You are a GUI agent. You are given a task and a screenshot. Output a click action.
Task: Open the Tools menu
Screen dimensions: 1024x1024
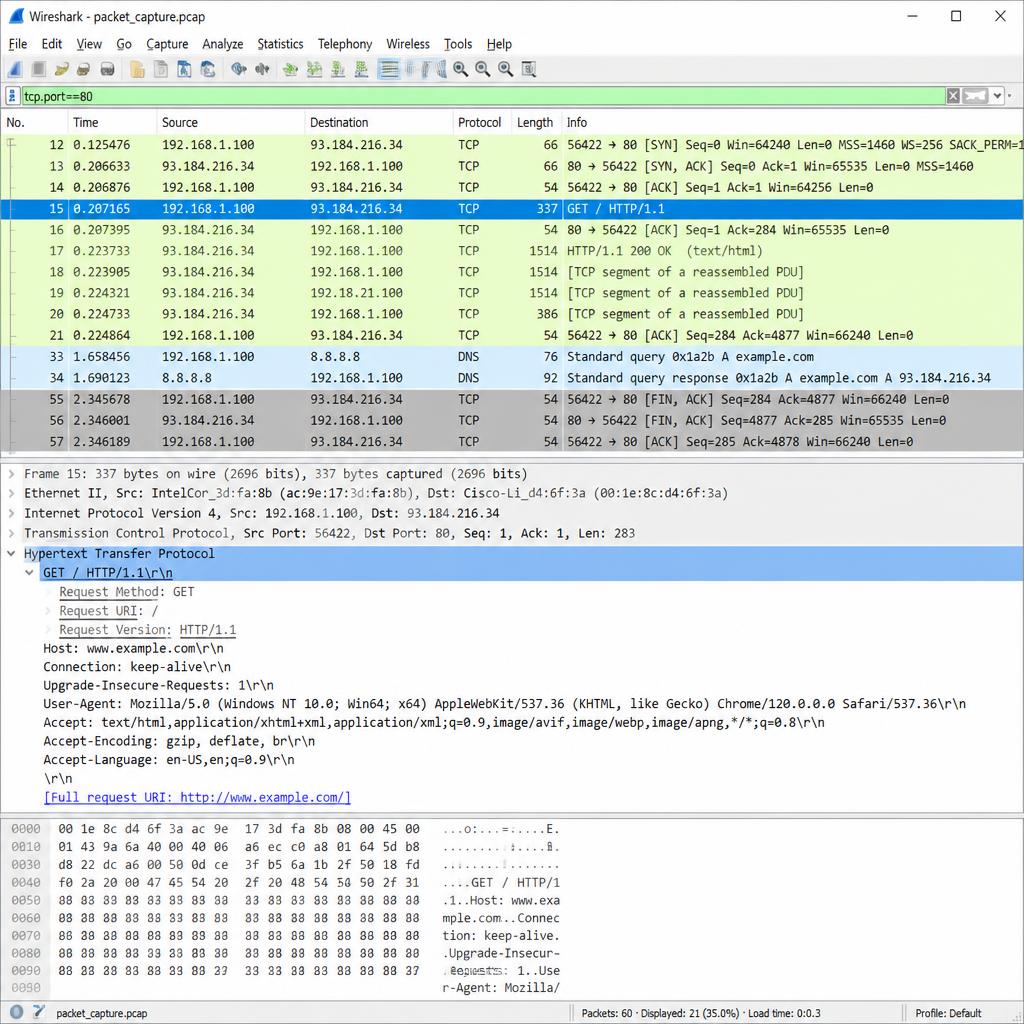click(458, 44)
